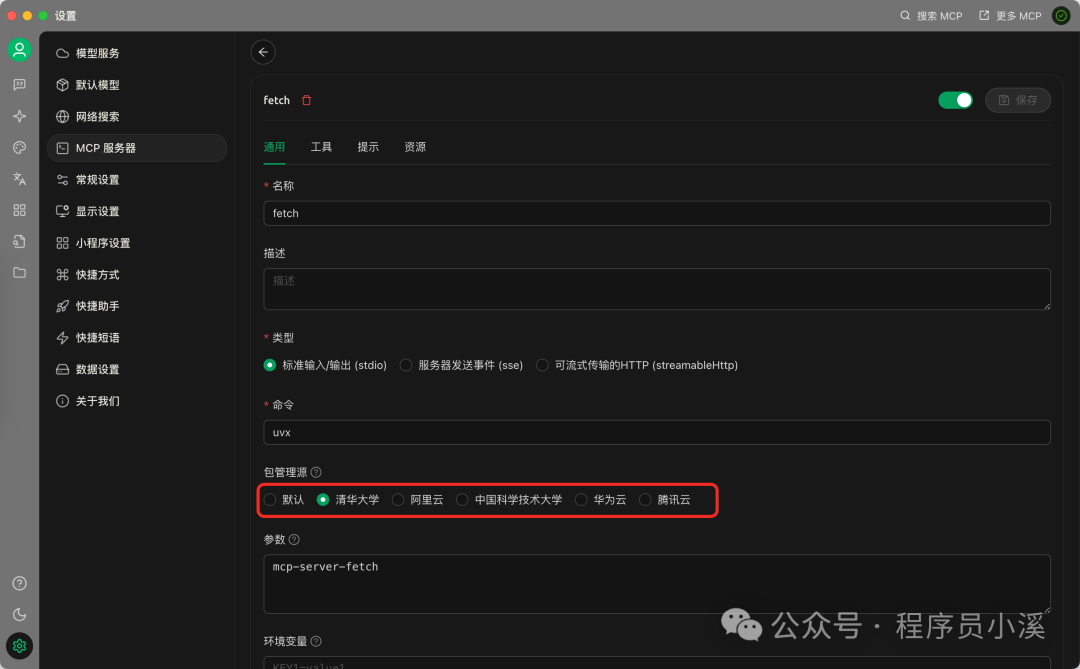This screenshot has width=1080, height=669.
Task: Click 搜索 MCP at top
Action: click(x=931, y=16)
